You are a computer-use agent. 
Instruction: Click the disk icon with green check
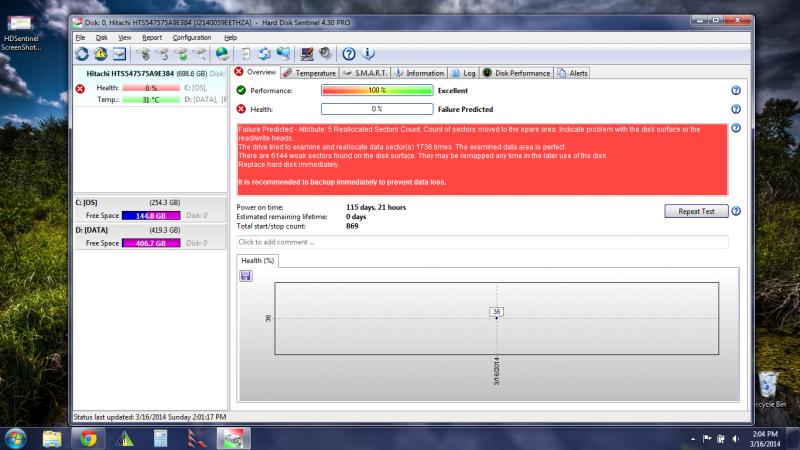[x=181, y=54]
